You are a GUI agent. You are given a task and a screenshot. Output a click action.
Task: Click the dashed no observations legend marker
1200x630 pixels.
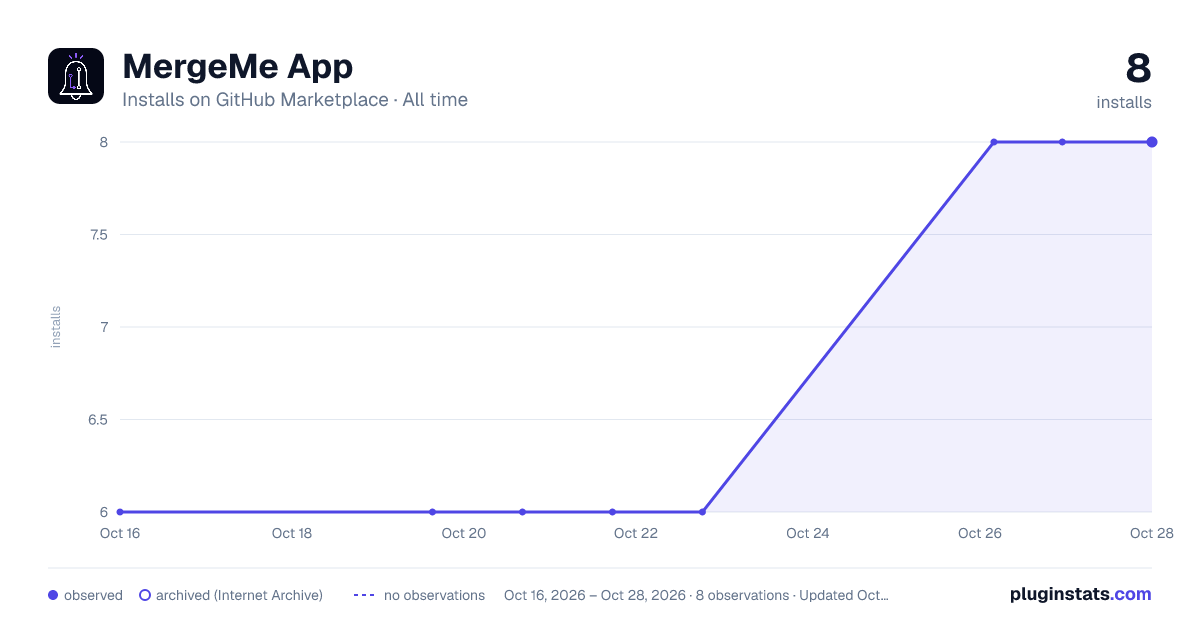click(364, 595)
